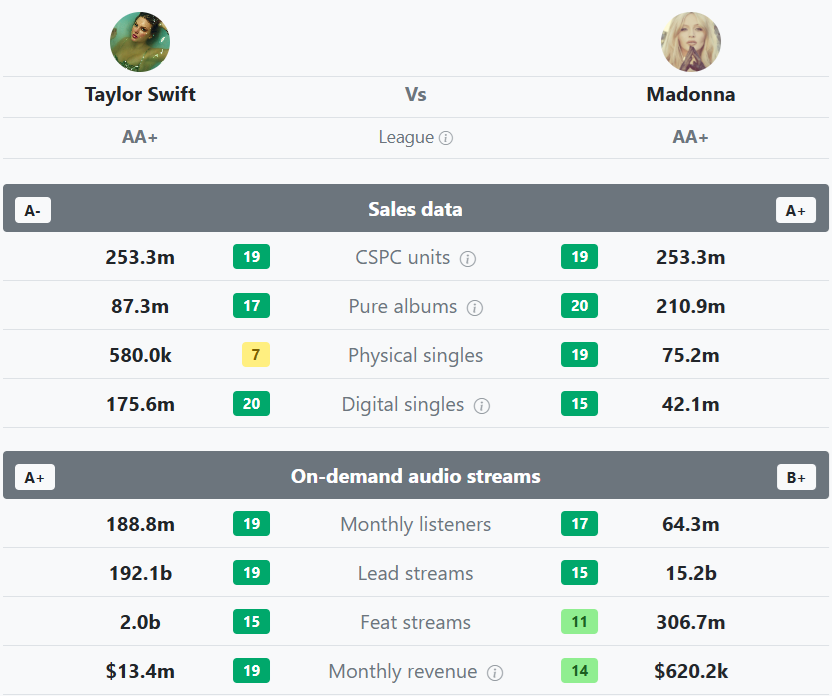
Task: Click Madonna's profile picture
Action: click(x=691, y=42)
